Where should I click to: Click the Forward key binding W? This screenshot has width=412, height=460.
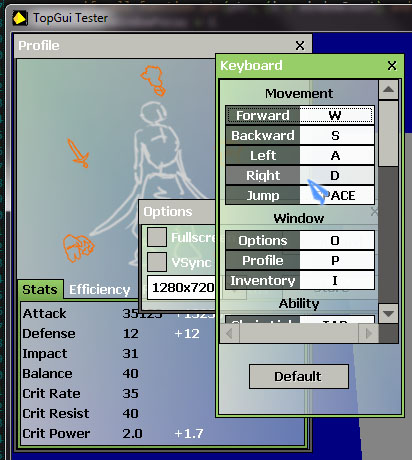pyautogui.click(x=337, y=115)
